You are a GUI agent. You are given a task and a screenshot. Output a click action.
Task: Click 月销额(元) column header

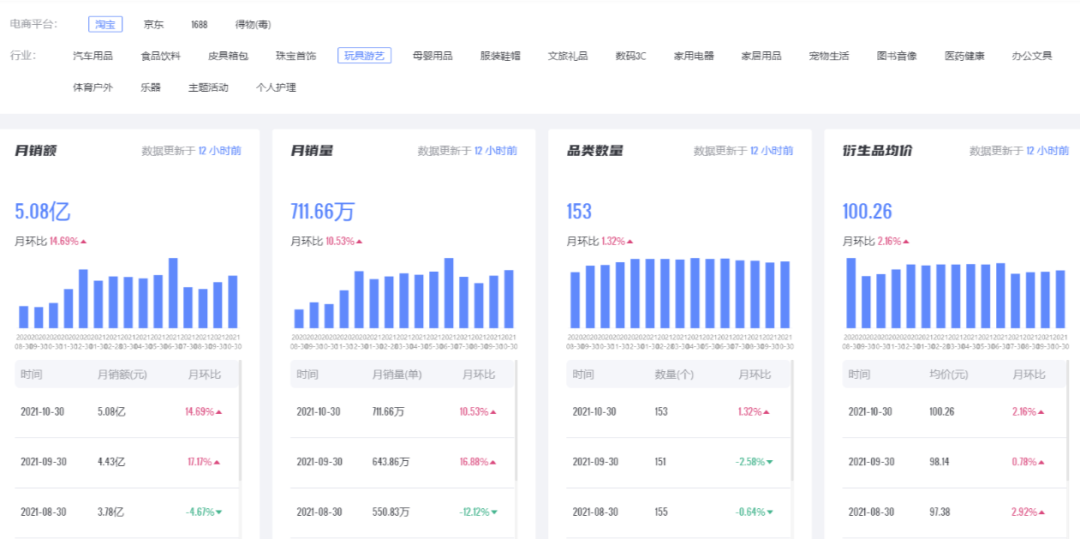[122, 374]
